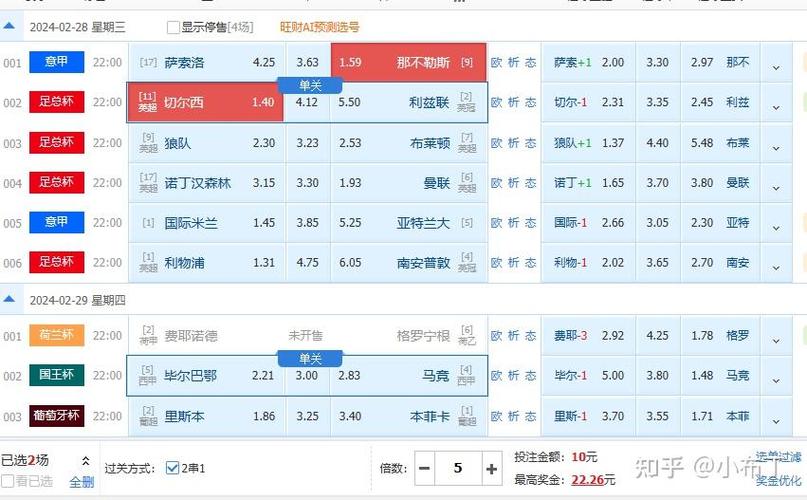The width and height of the screenshot is (807, 500).
Task: Pick 本菲卡 away win odds 3.40
Action: coord(409,416)
